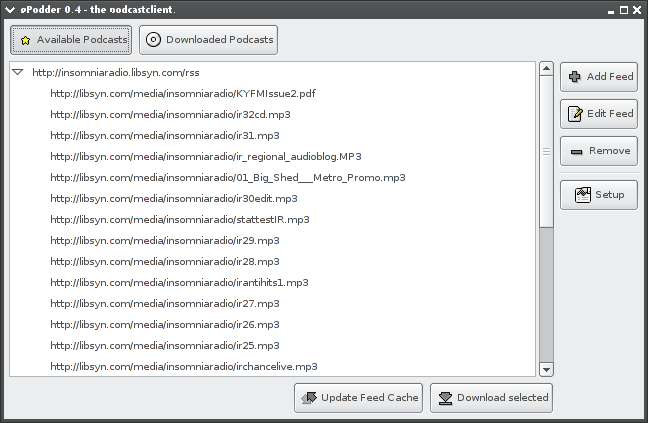
Task: Click the scrollbar down arrow
Action: pyautogui.click(x=546, y=369)
